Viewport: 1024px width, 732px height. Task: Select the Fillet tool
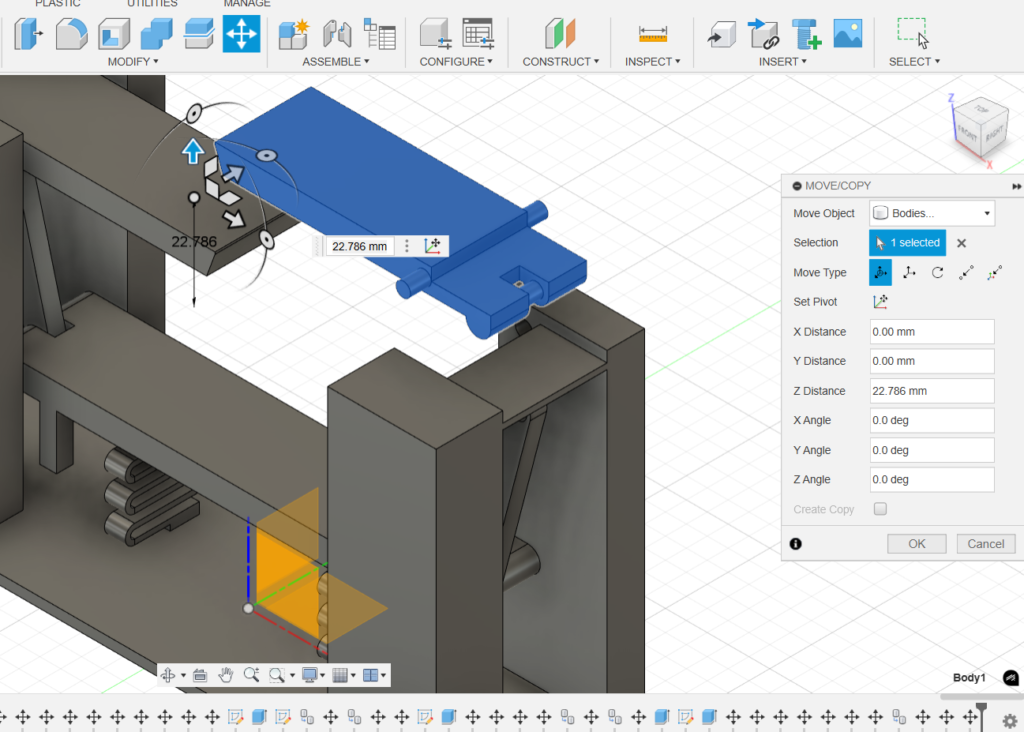point(71,34)
